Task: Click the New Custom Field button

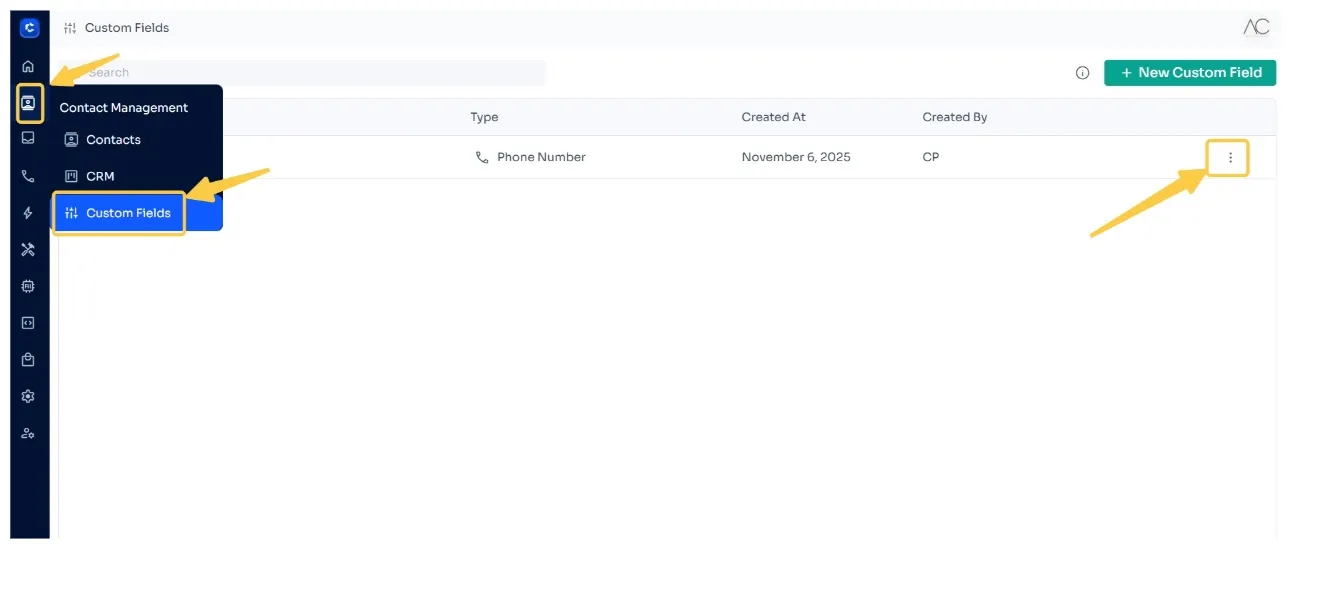Action: (1189, 73)
